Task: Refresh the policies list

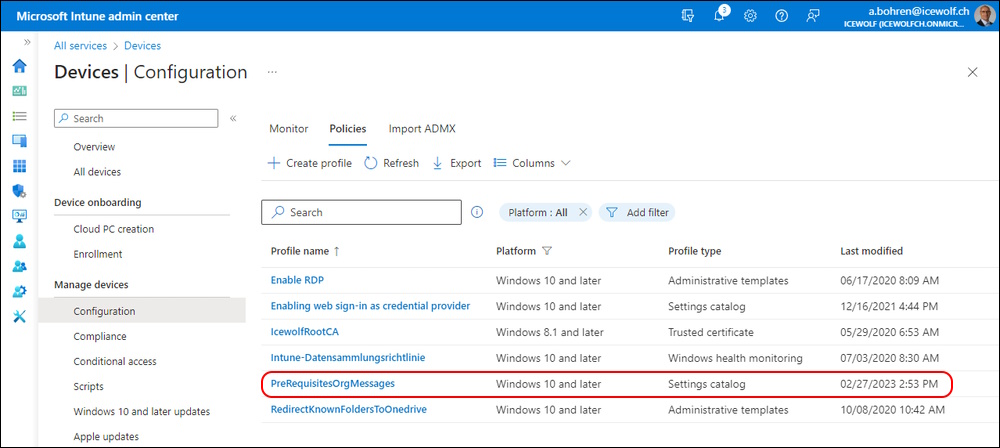Action: (x=392, y=163)
